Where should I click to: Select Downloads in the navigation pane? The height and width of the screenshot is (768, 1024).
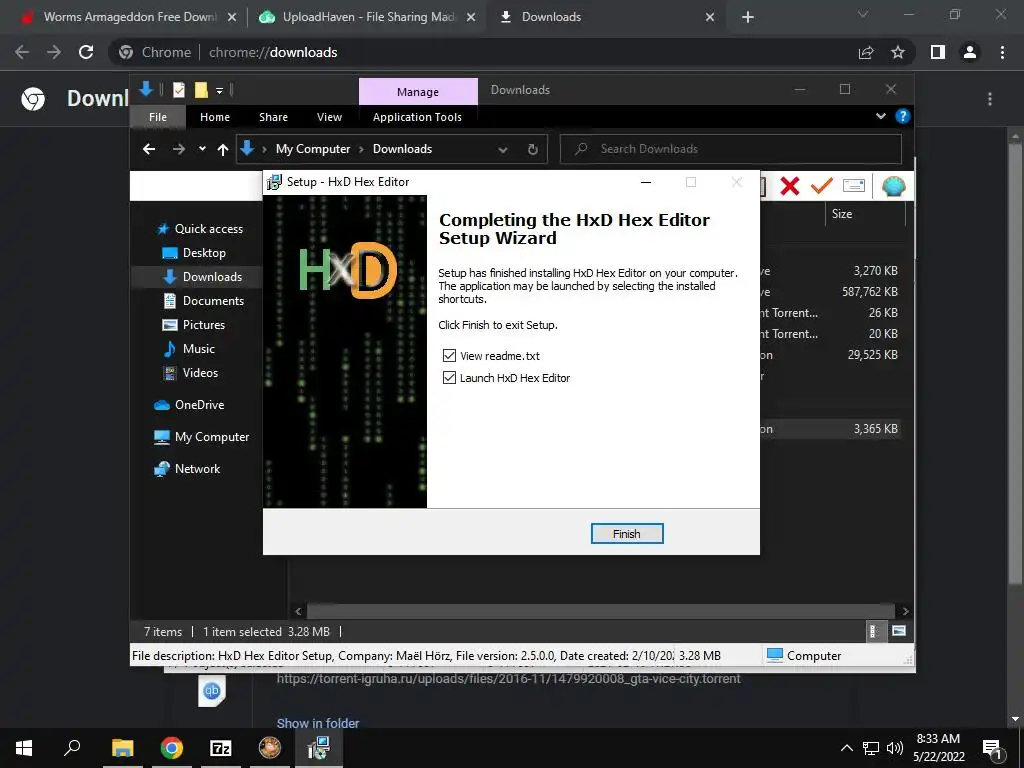[x=212, y=277]
